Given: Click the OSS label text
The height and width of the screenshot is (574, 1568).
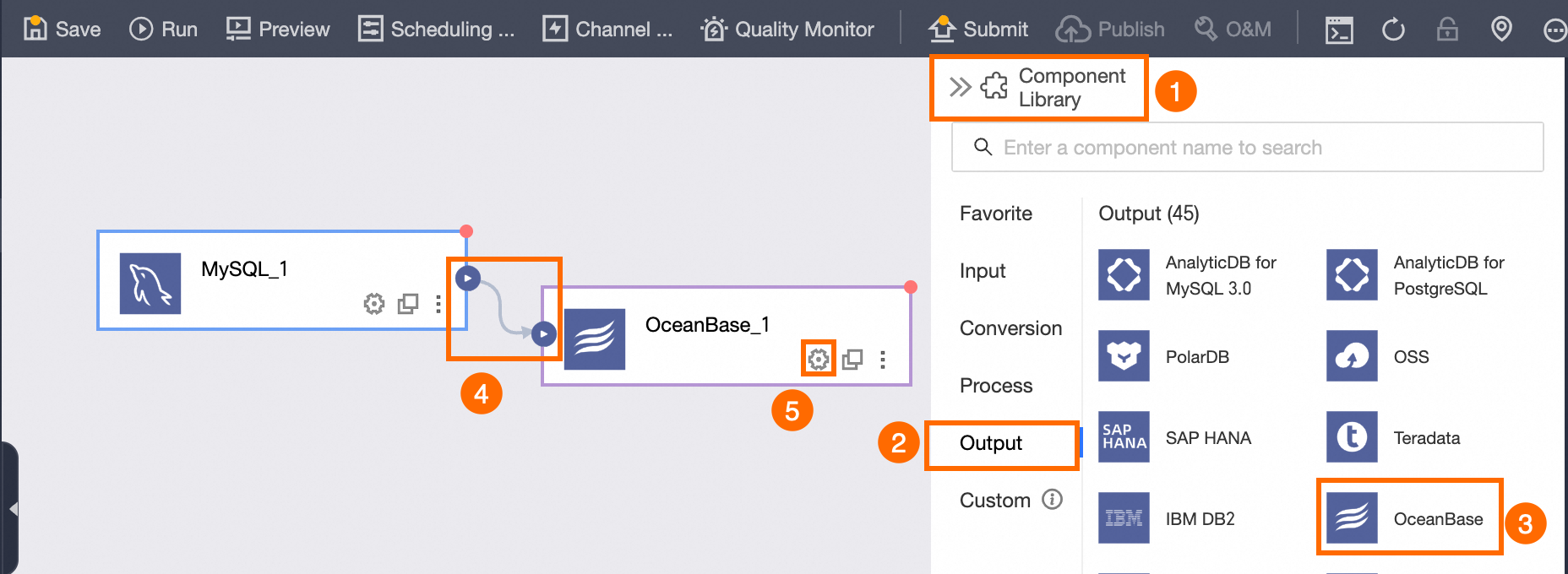Looking at the screenshot, I should (x=1411, y=357).
